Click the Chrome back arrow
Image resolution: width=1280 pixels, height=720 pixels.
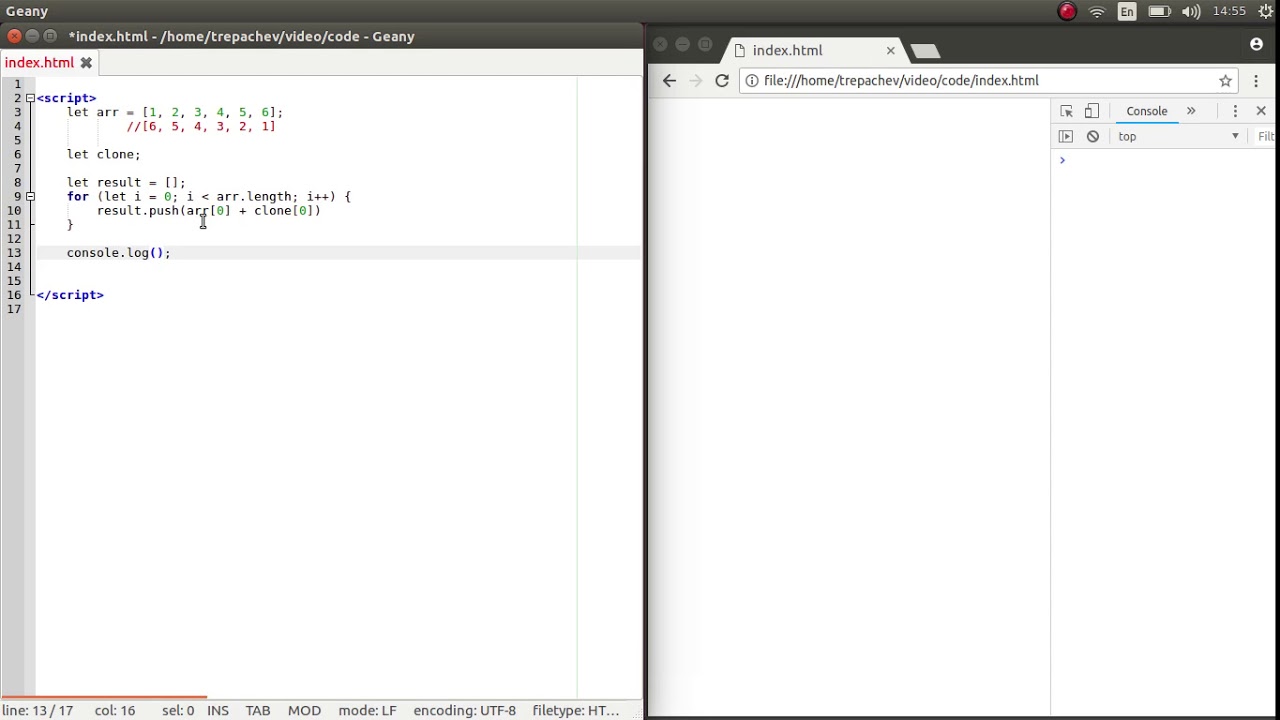pyautogui.click(x=669, y=80)
